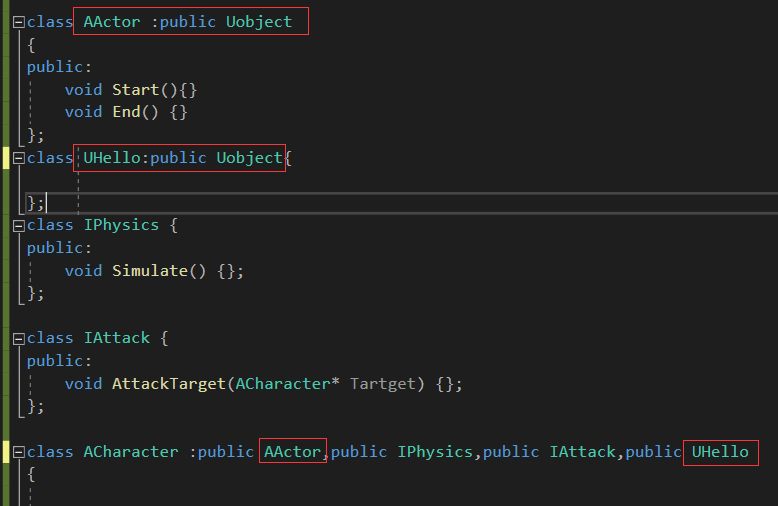Click Uobject base class on the UHello line

[250, 158]
